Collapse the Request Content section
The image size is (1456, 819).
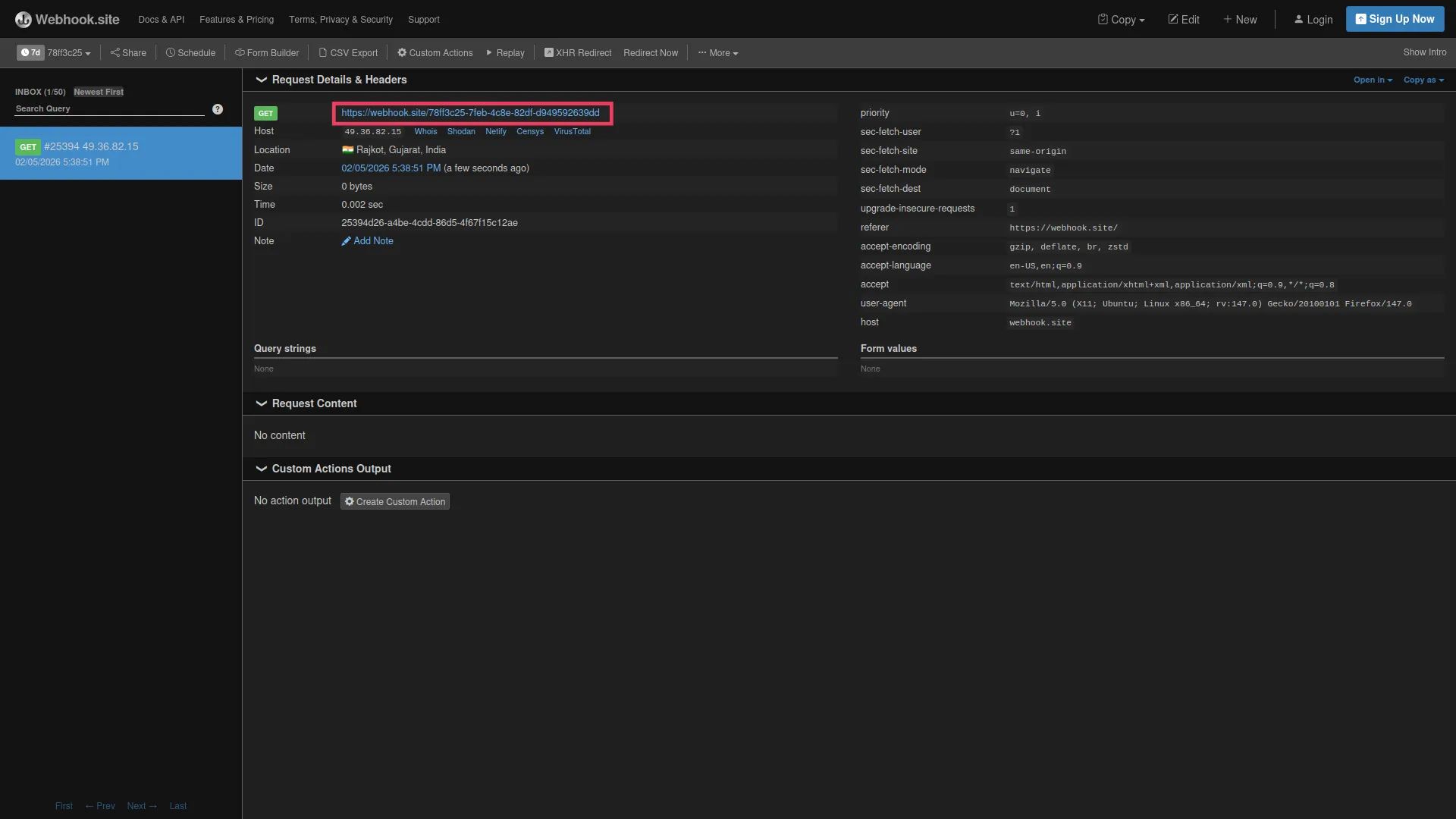[x=261, y=403]
